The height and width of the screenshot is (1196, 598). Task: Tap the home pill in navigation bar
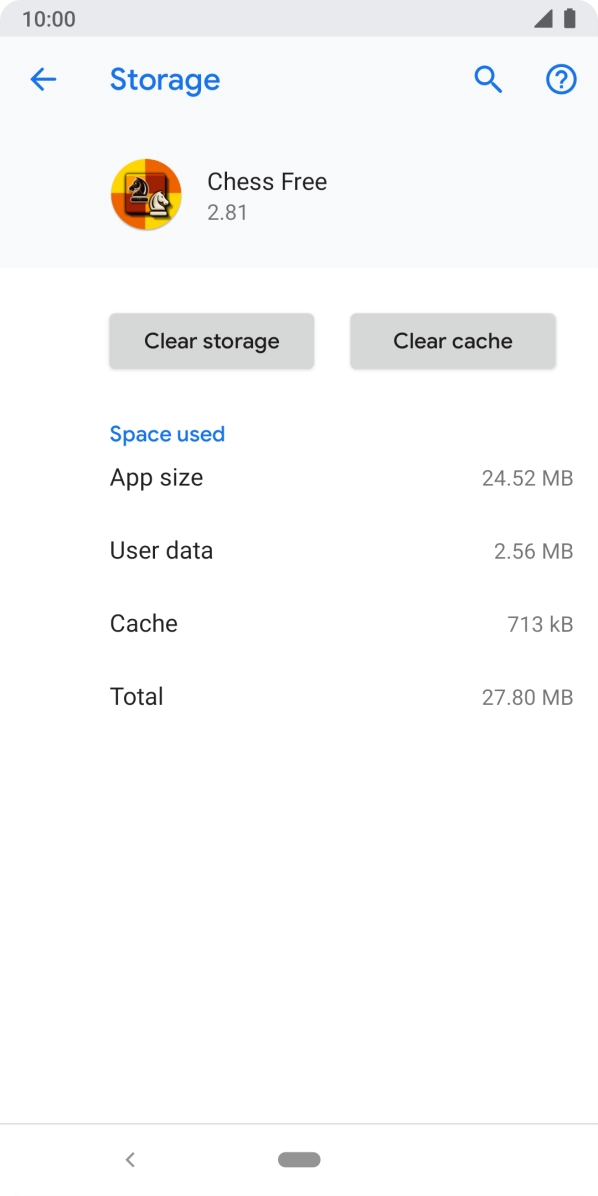pos(299,1160)
